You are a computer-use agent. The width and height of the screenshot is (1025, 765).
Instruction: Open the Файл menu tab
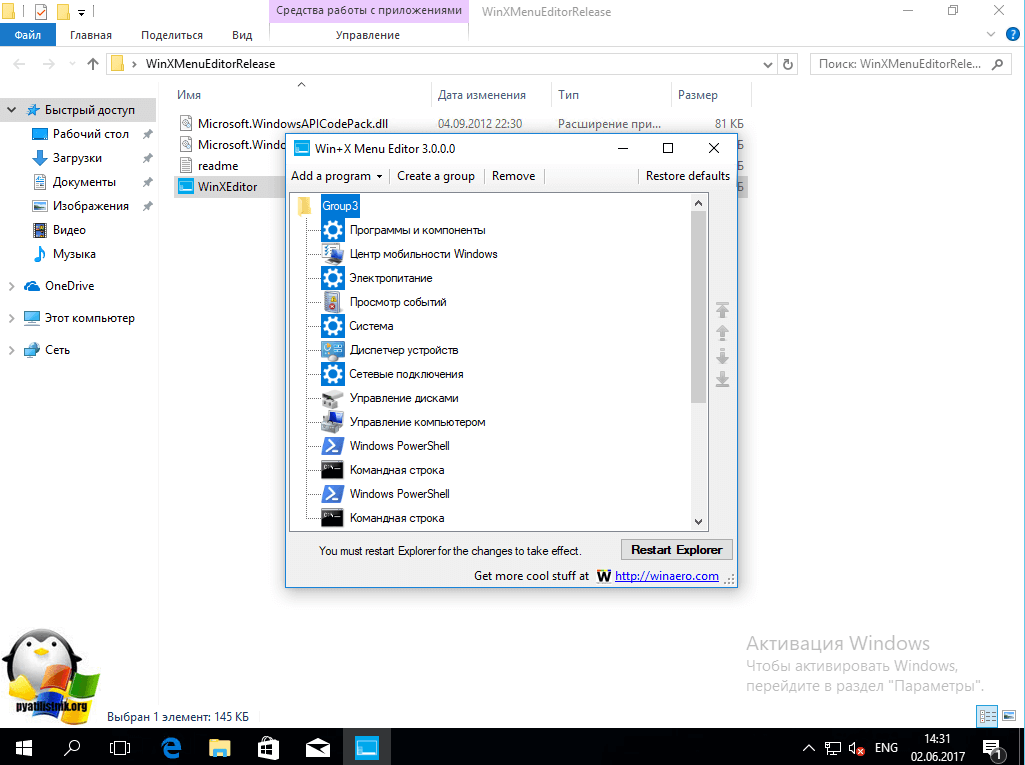click(x=27, y=35)
